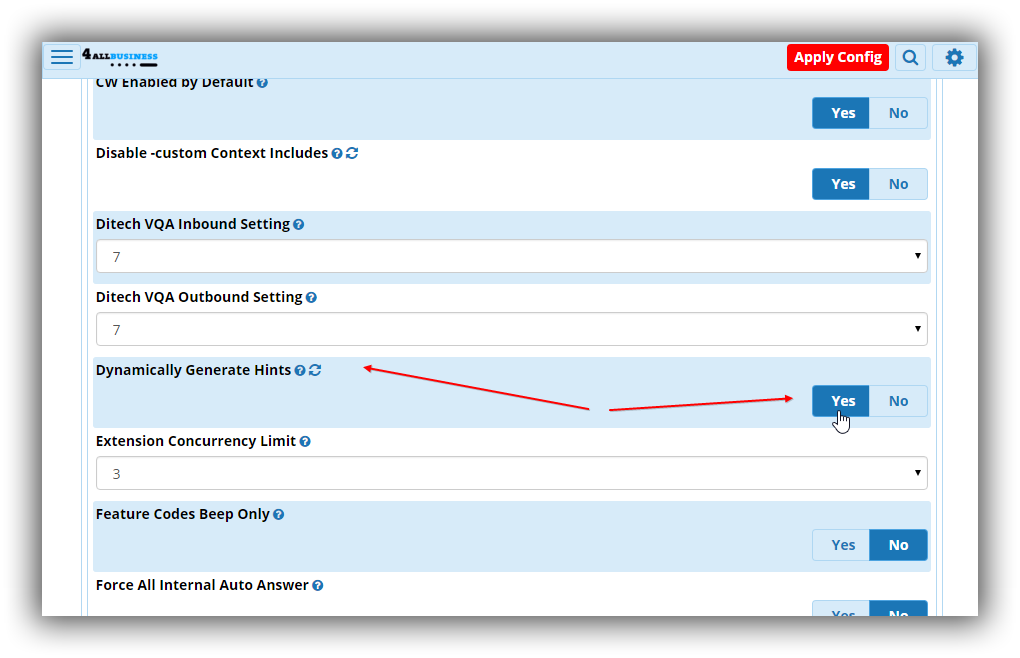This screenshot has width=1020, height=658.
Task: Click the search magnifier icon
Action: pyautogui.click(x=910, y=57)
